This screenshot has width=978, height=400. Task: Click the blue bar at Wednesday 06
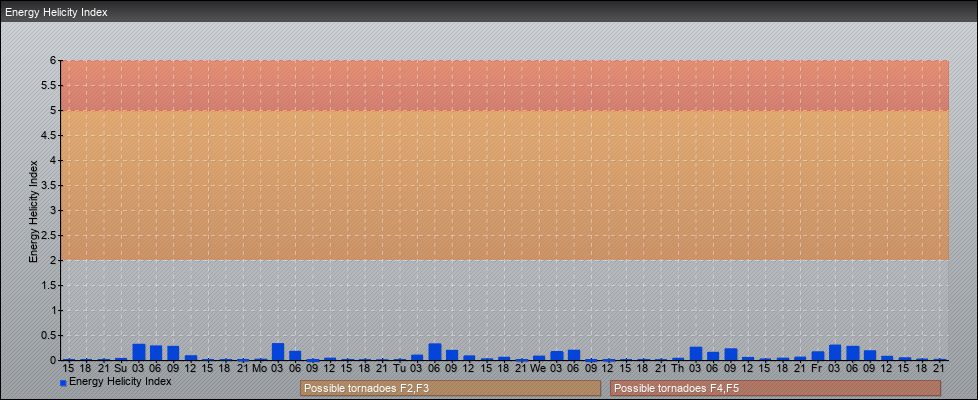click(x=574, y=355)
